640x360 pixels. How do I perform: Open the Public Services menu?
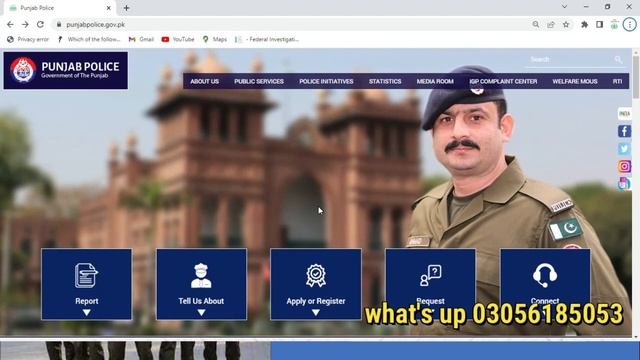tap(259, 81)
